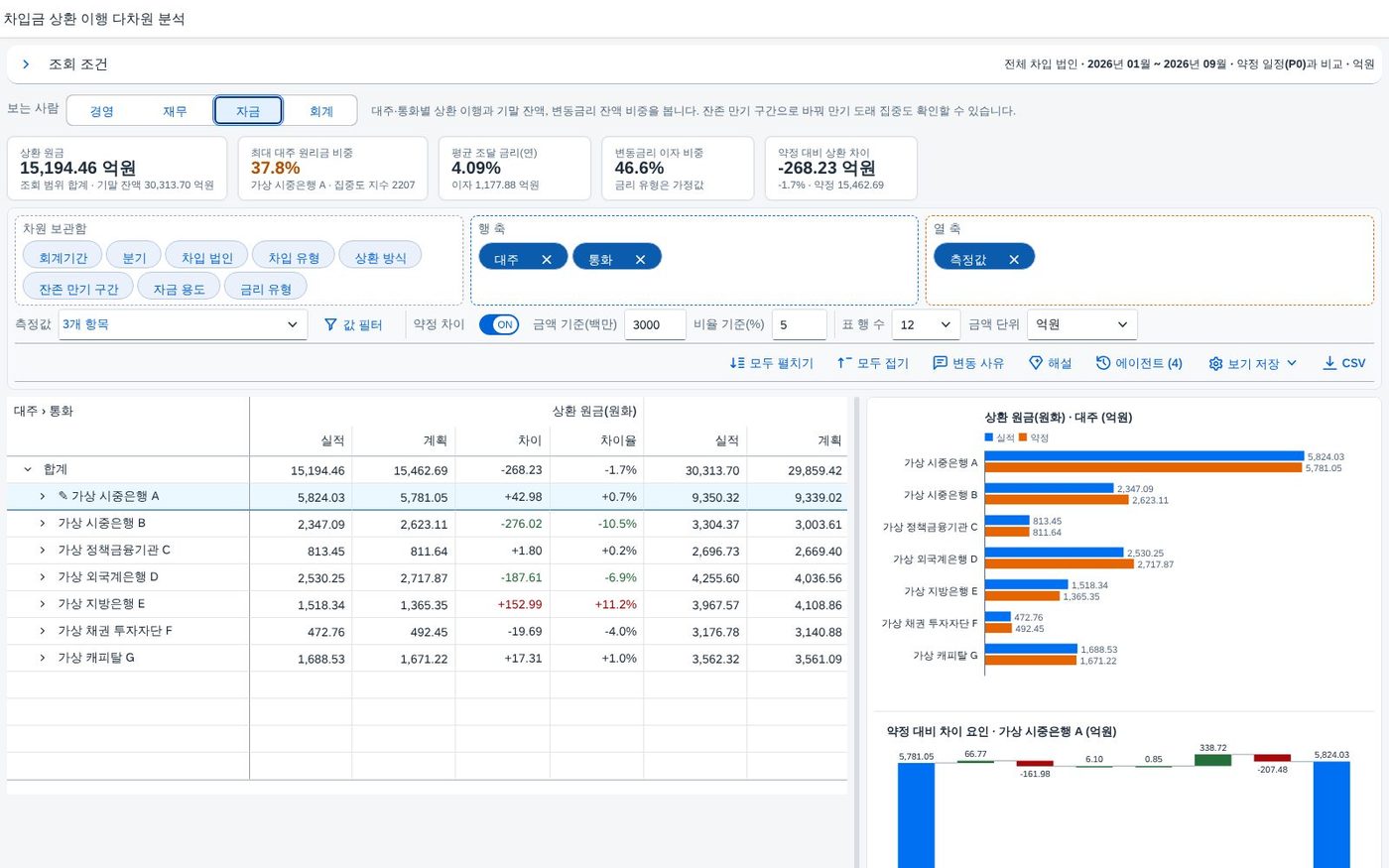Viewport: 1389px width, 868px height.
Task: Pick the 회계기간 dimension chip
Action: coord(63,257)
